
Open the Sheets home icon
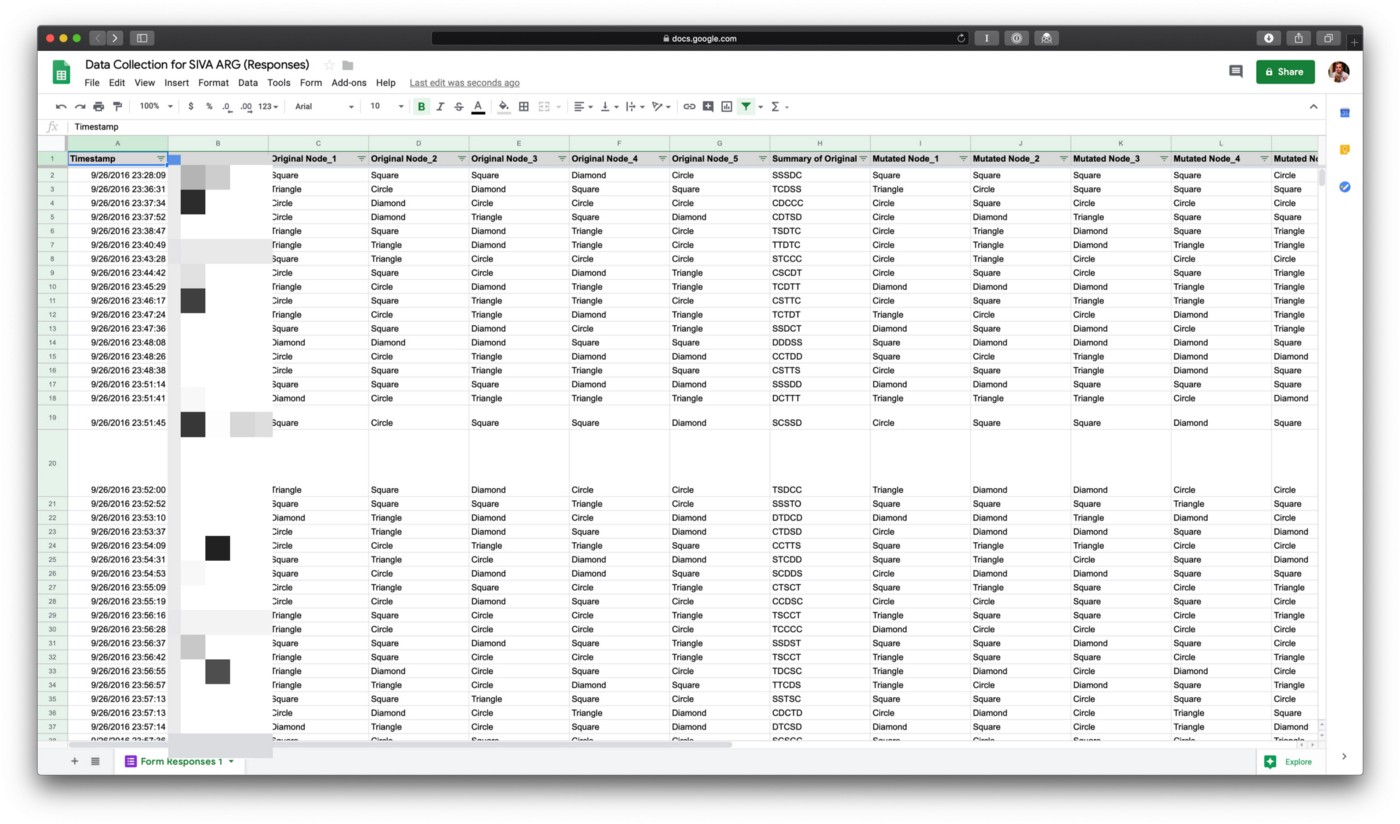(61, 72)
